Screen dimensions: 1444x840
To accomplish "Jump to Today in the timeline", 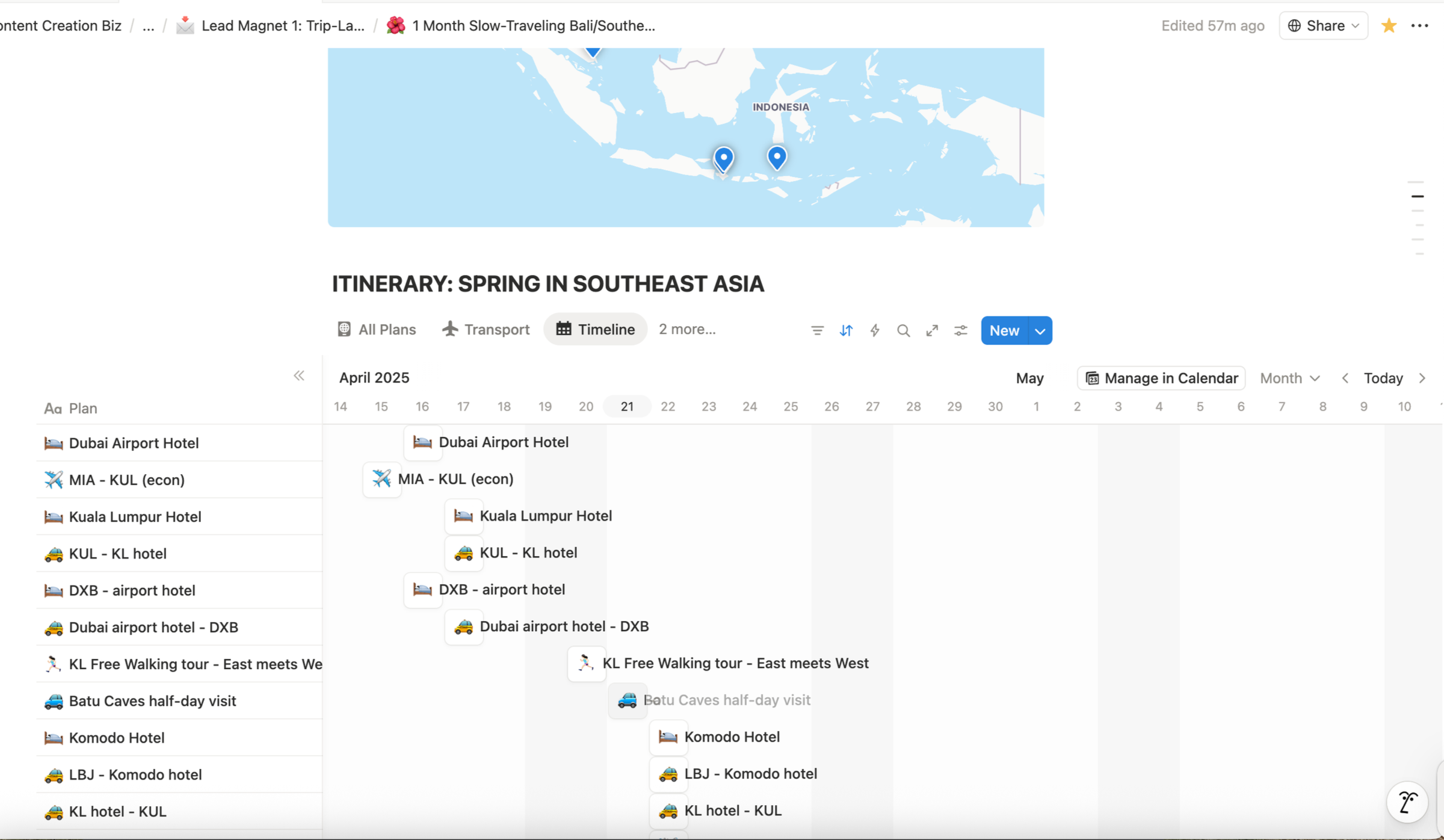I will point(1383,378).
